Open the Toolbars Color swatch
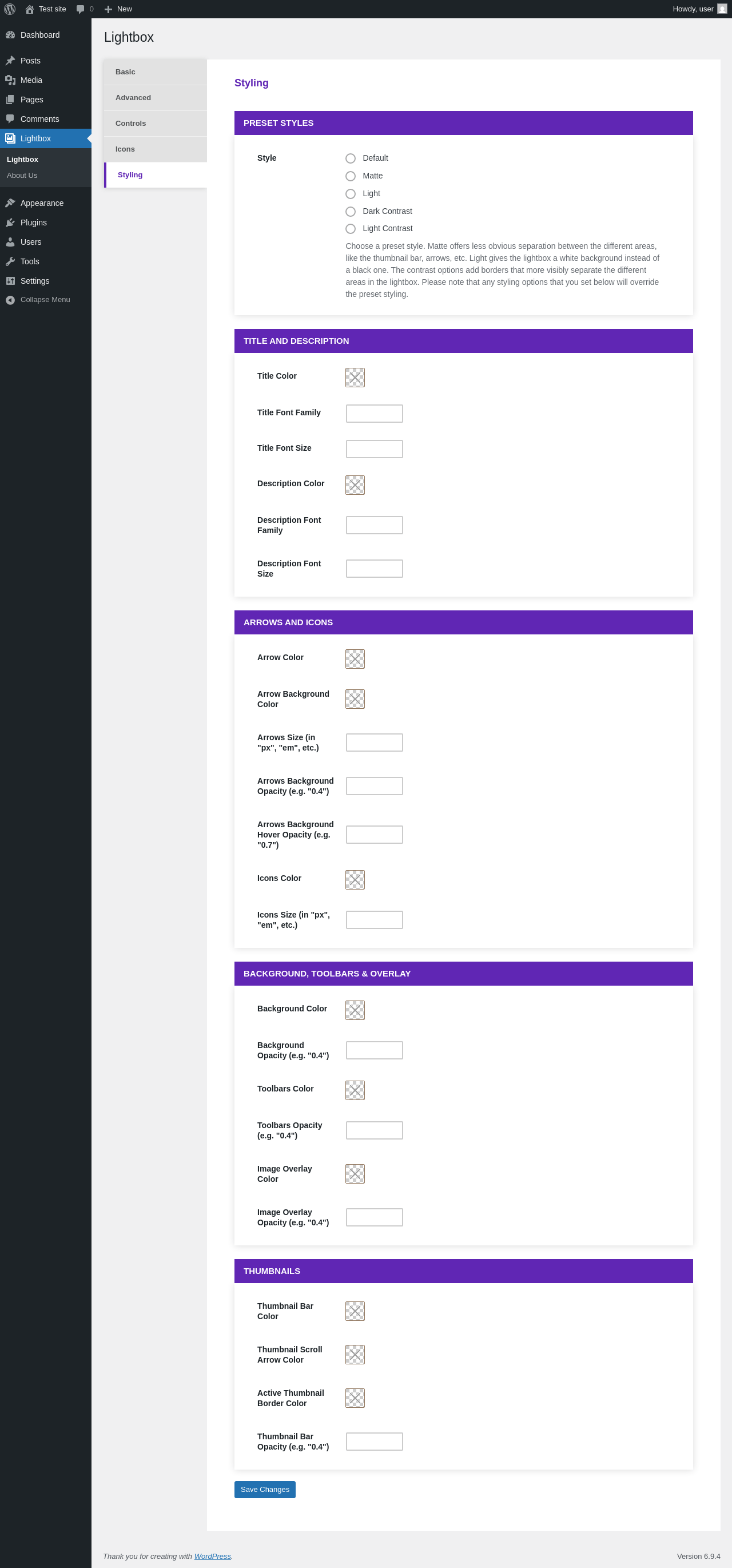The height and width of the screenshot is (1568, 732). (x=355, y=1090)
